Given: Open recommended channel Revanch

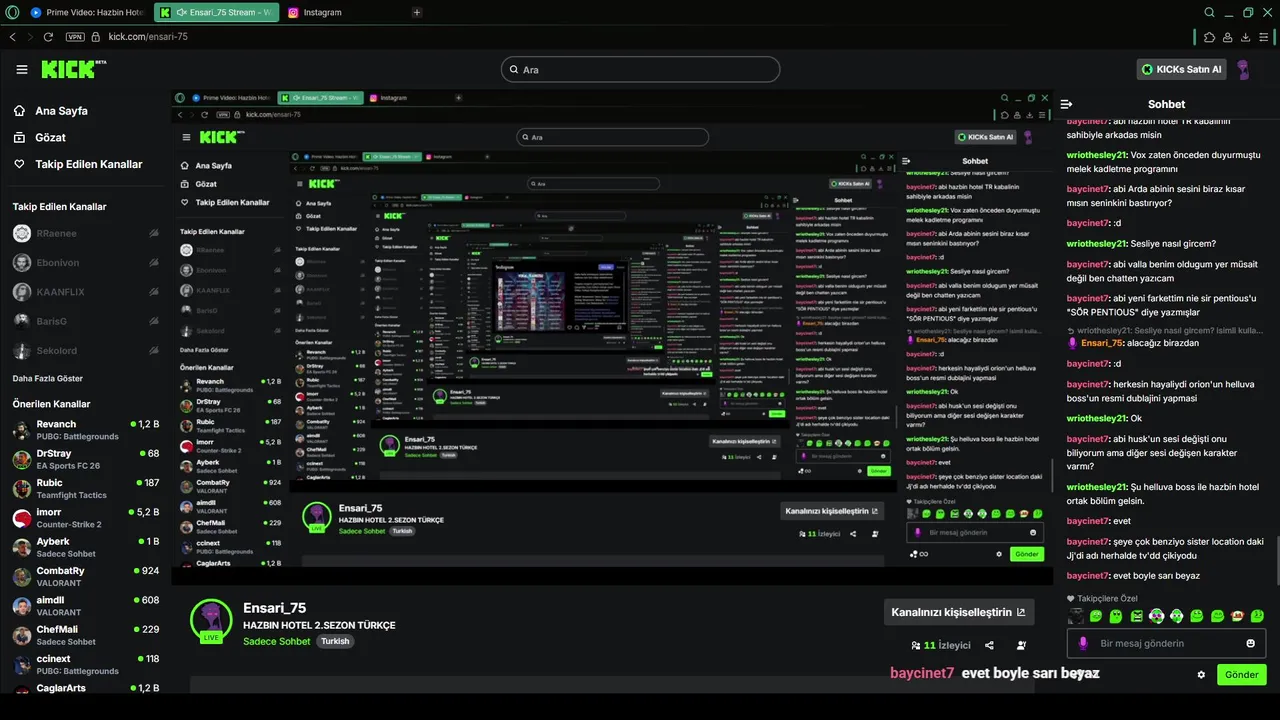Looking at the screenshot, I should point(84,430).
